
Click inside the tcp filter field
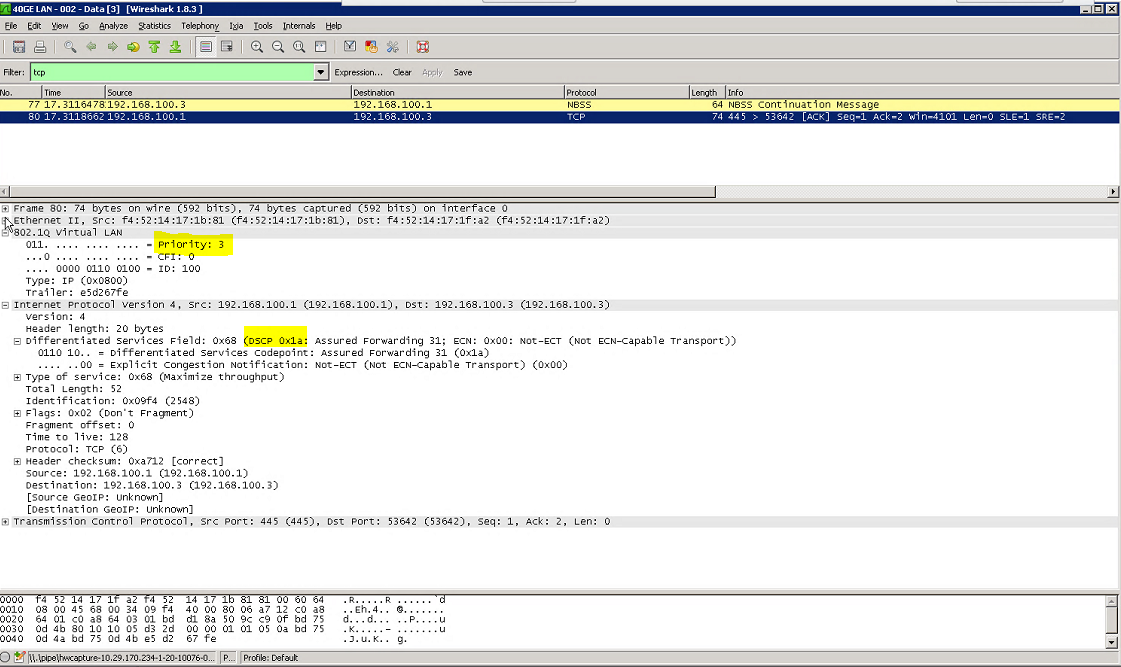pos(170,72)
